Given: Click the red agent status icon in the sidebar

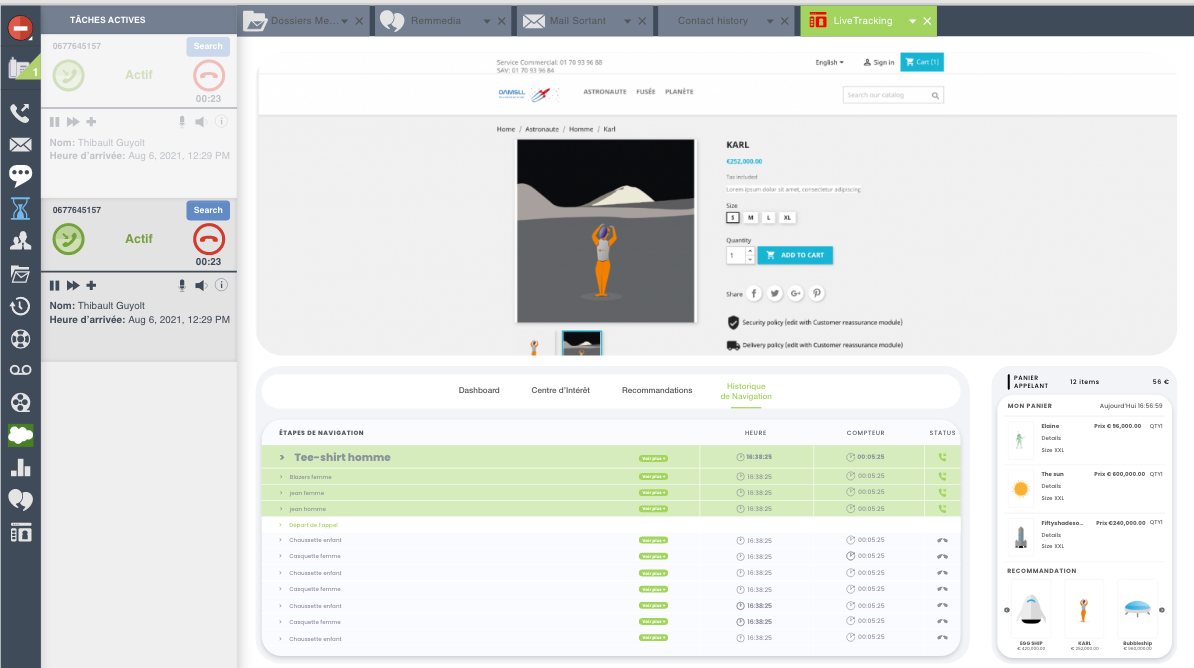Looking at the screenshot, I should pyautogui.click(x=21, y=27).
